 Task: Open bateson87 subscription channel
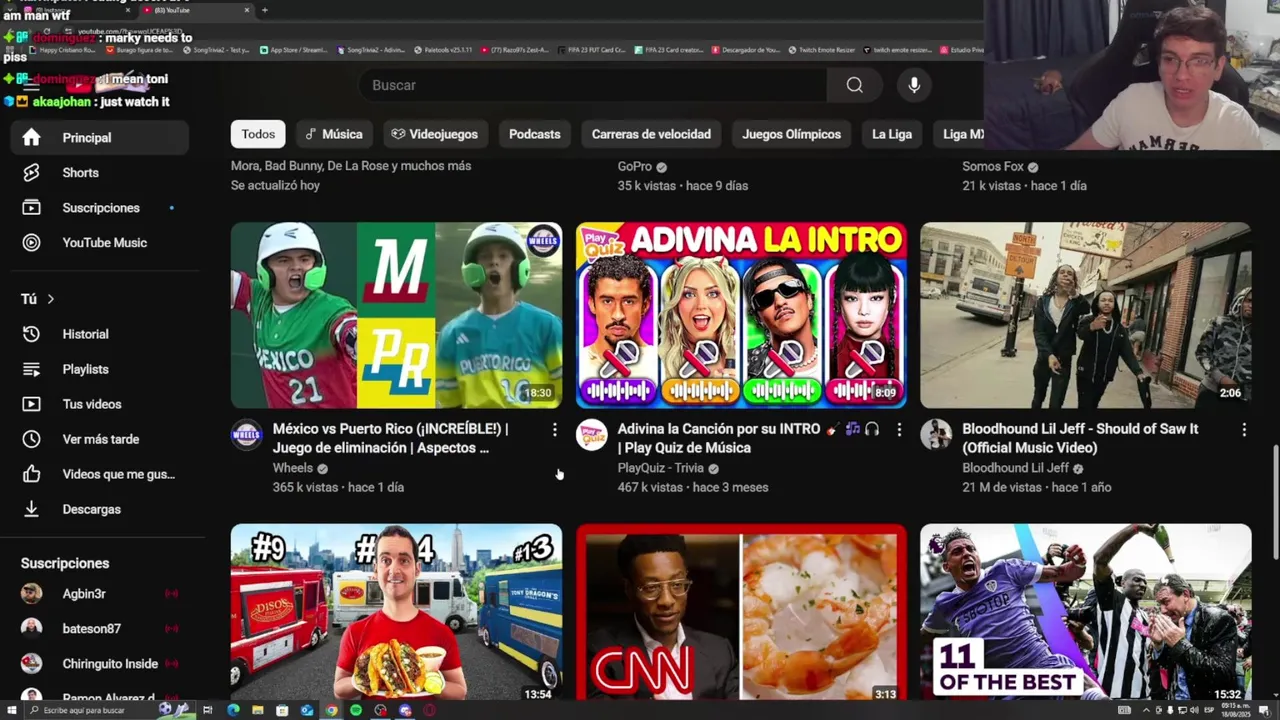click(100, 629)
